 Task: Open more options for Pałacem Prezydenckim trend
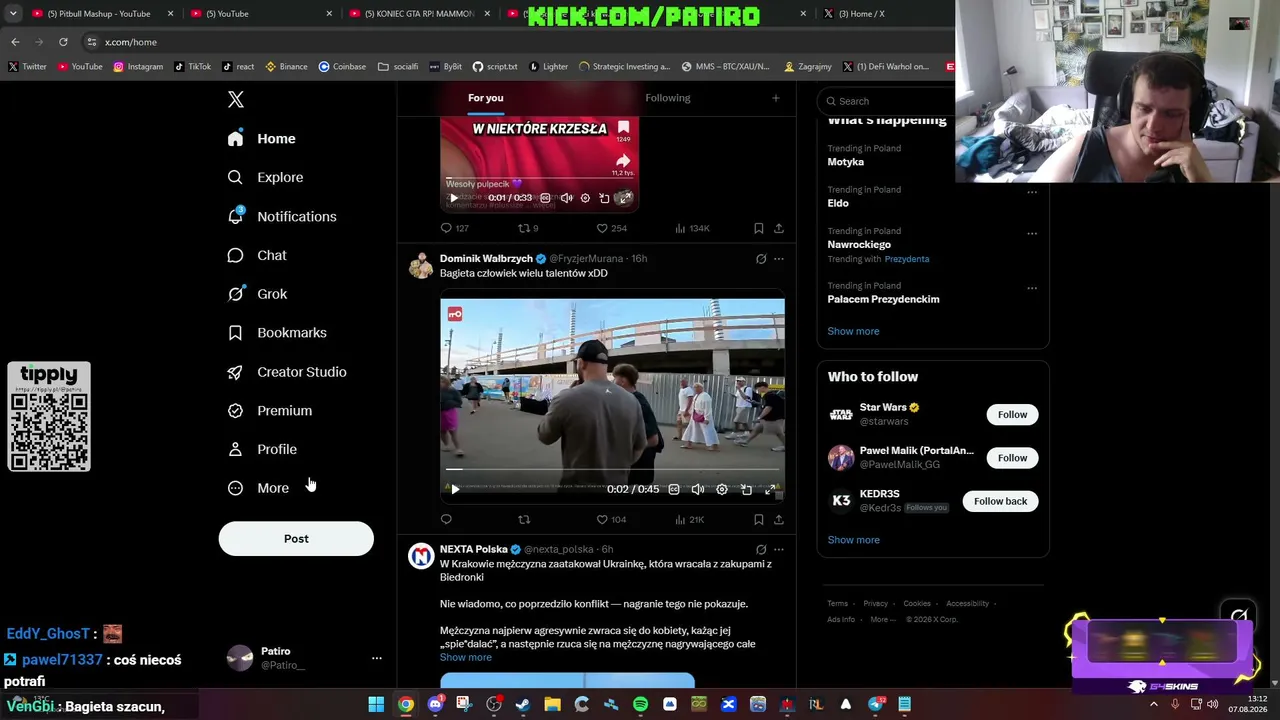(x=1032, y=289)
